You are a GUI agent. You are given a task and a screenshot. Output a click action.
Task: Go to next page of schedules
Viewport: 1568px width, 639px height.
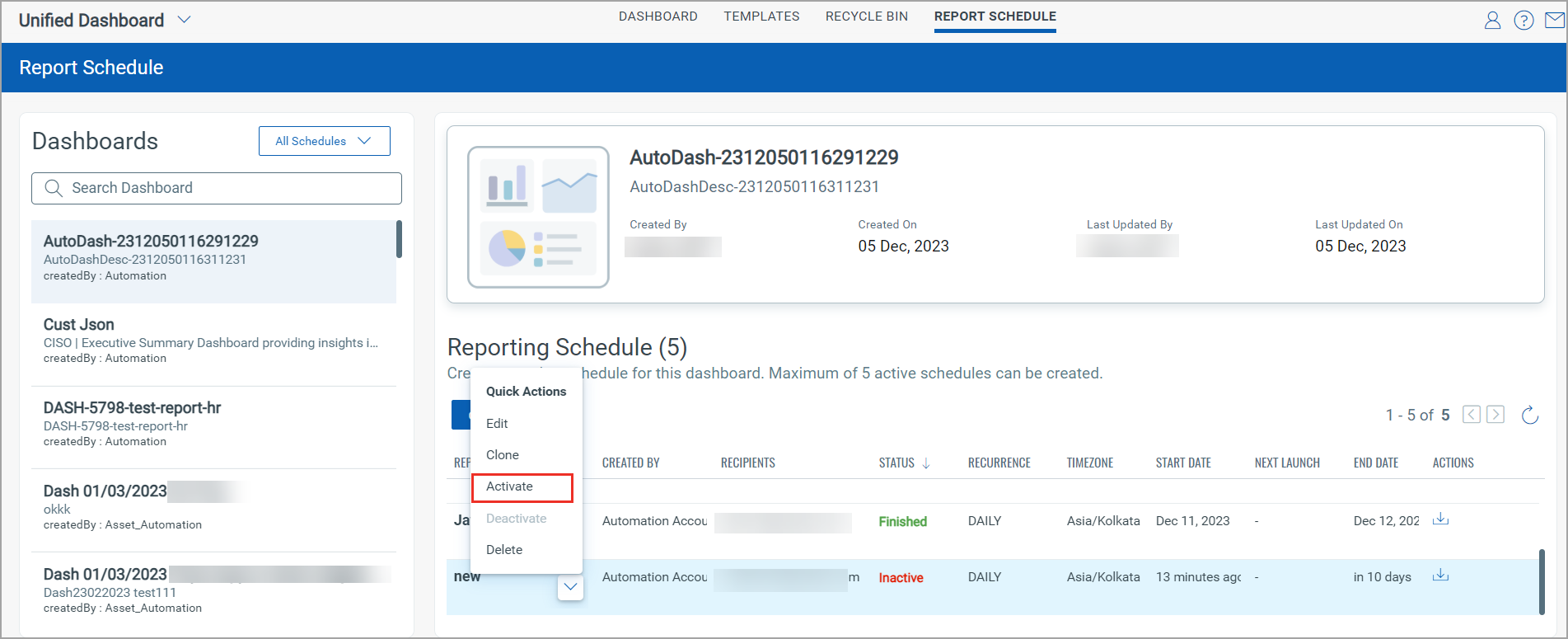tap(1495, 415)
